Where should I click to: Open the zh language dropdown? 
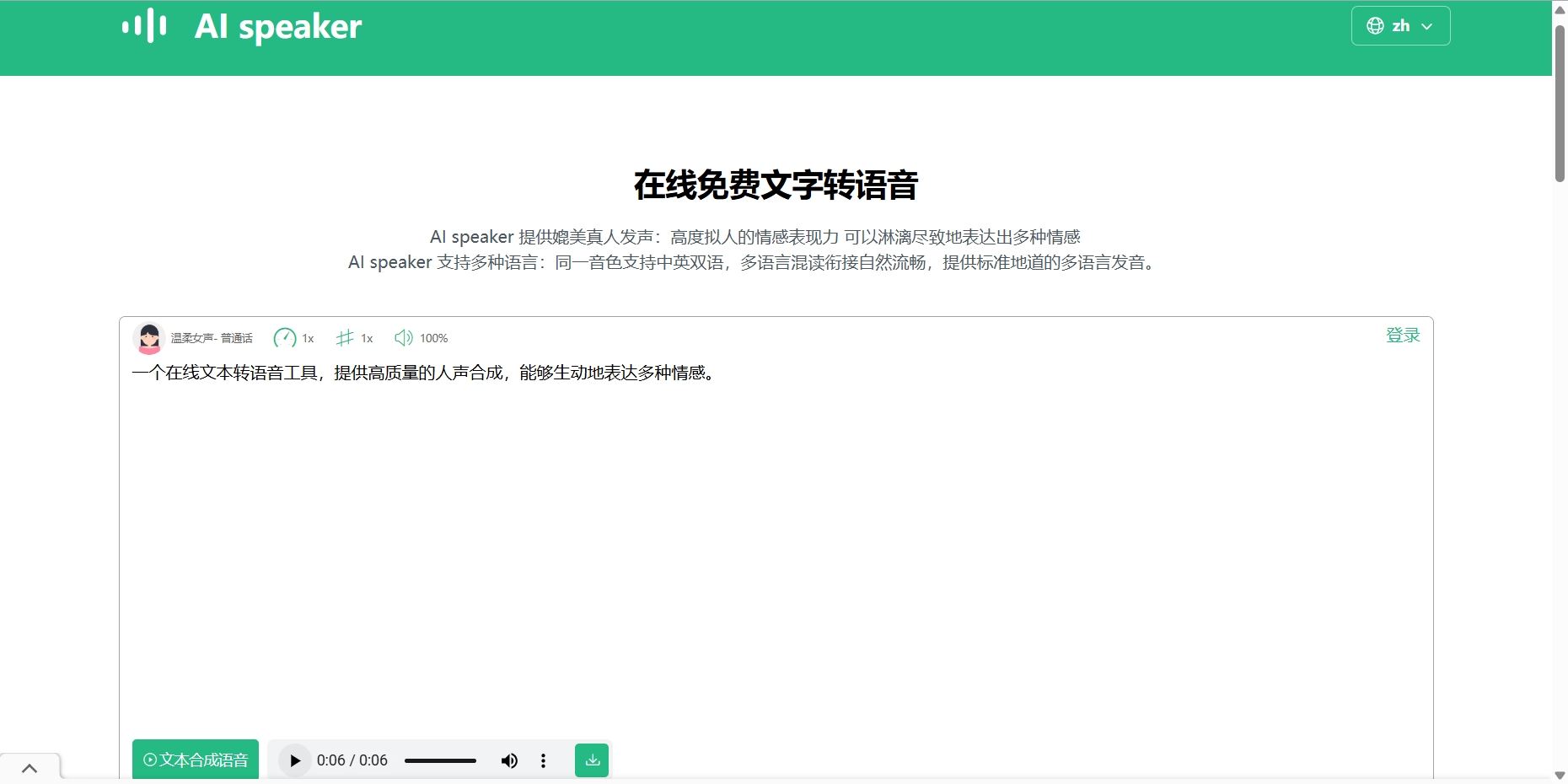pos(1400,26)
